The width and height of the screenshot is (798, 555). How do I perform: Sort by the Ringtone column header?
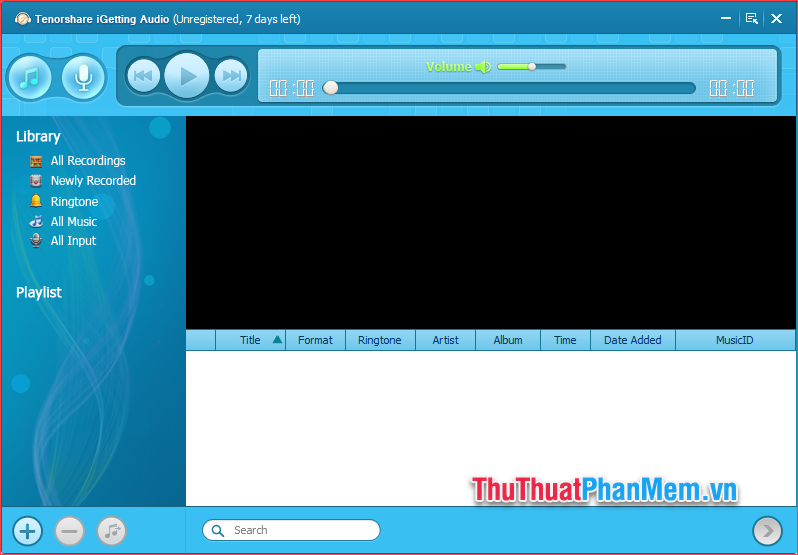(380, 340)
